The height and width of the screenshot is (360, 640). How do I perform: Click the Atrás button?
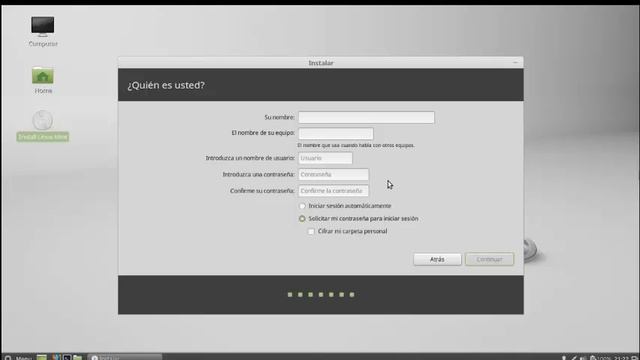[437, 259]
